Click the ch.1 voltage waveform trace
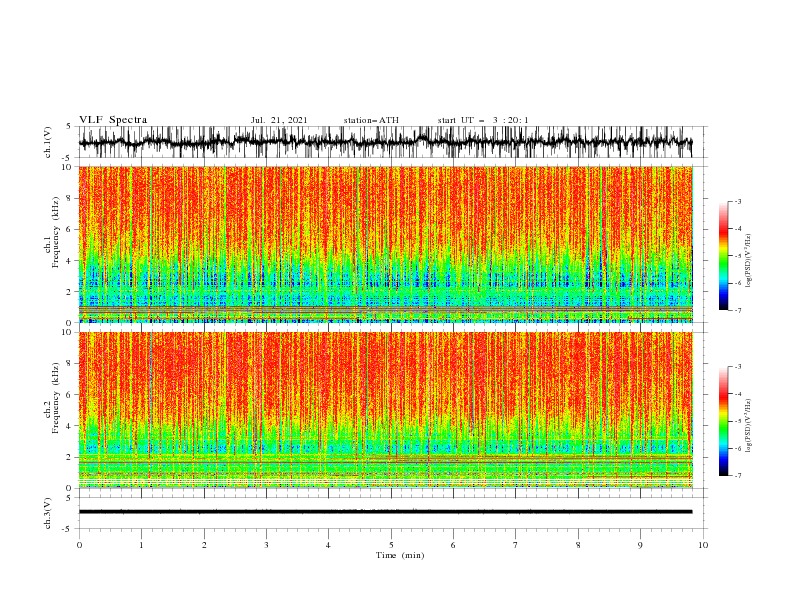This screenshot has width=792, height=612. tap(385, 142)
